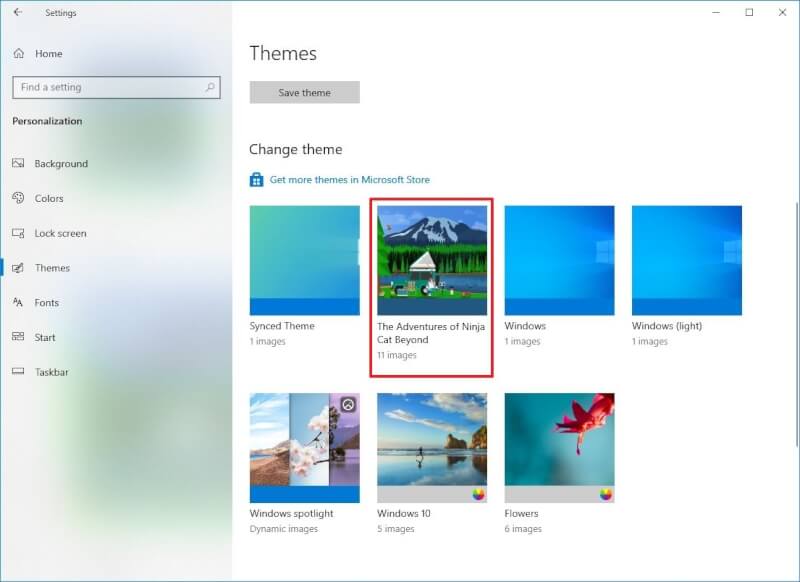Click the vertical scrollbar on the right

(x=797, y=324)
